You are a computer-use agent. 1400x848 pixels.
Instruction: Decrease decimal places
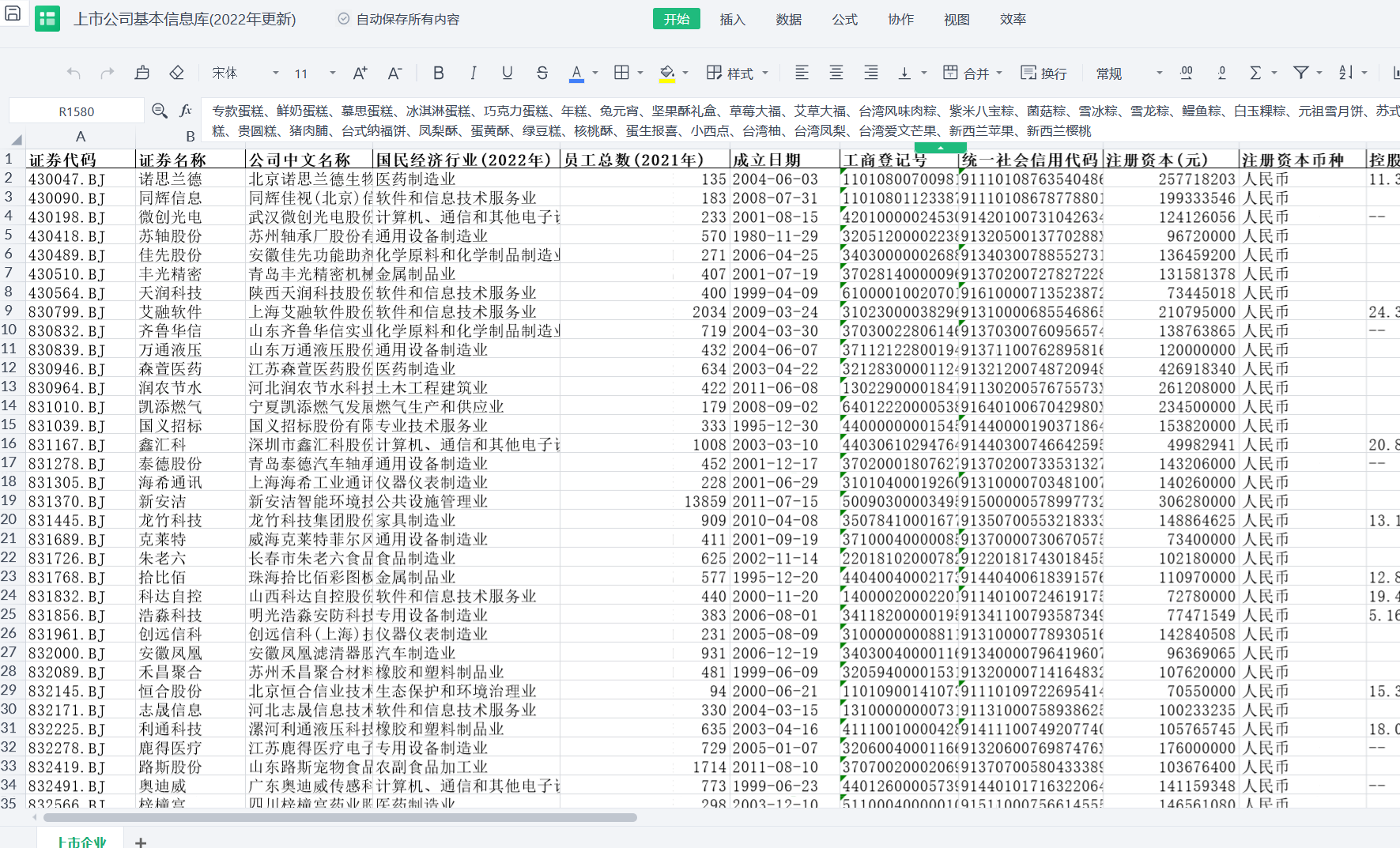[1221, 73]
